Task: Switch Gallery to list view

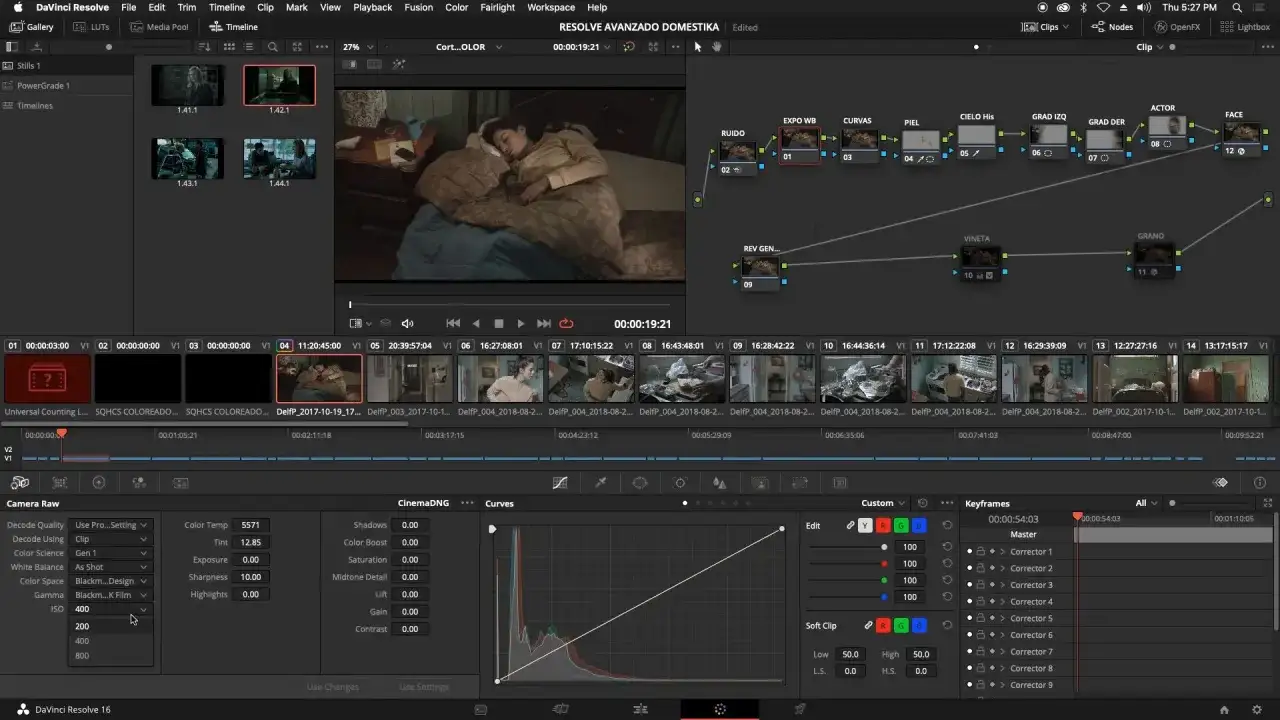Action: pos(250,47)
